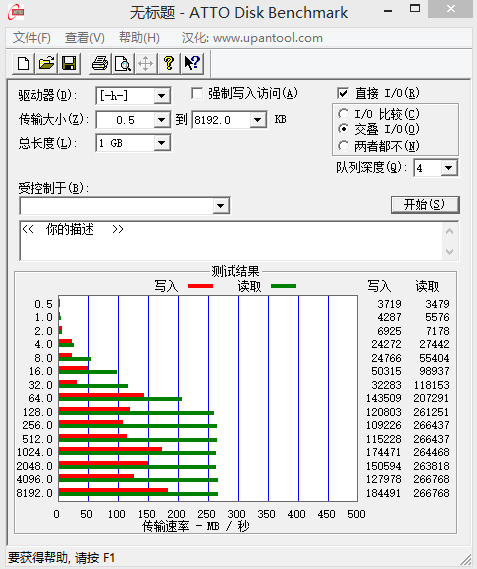The image size is (477, 569).
Task: Open the 帮助(H) menu
Action: click(x=139, y=38)
